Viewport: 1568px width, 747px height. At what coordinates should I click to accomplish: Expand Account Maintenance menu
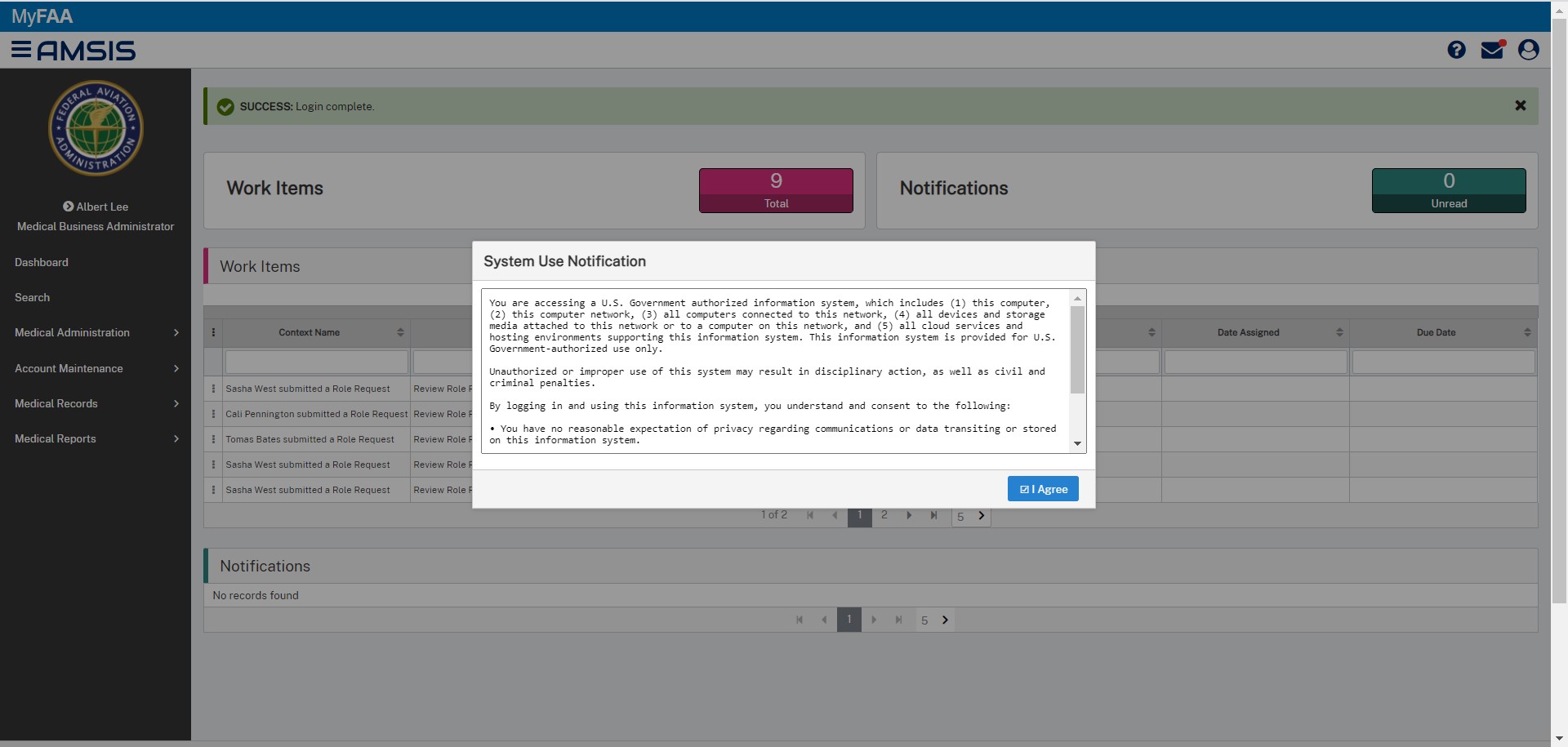point(96,368)
